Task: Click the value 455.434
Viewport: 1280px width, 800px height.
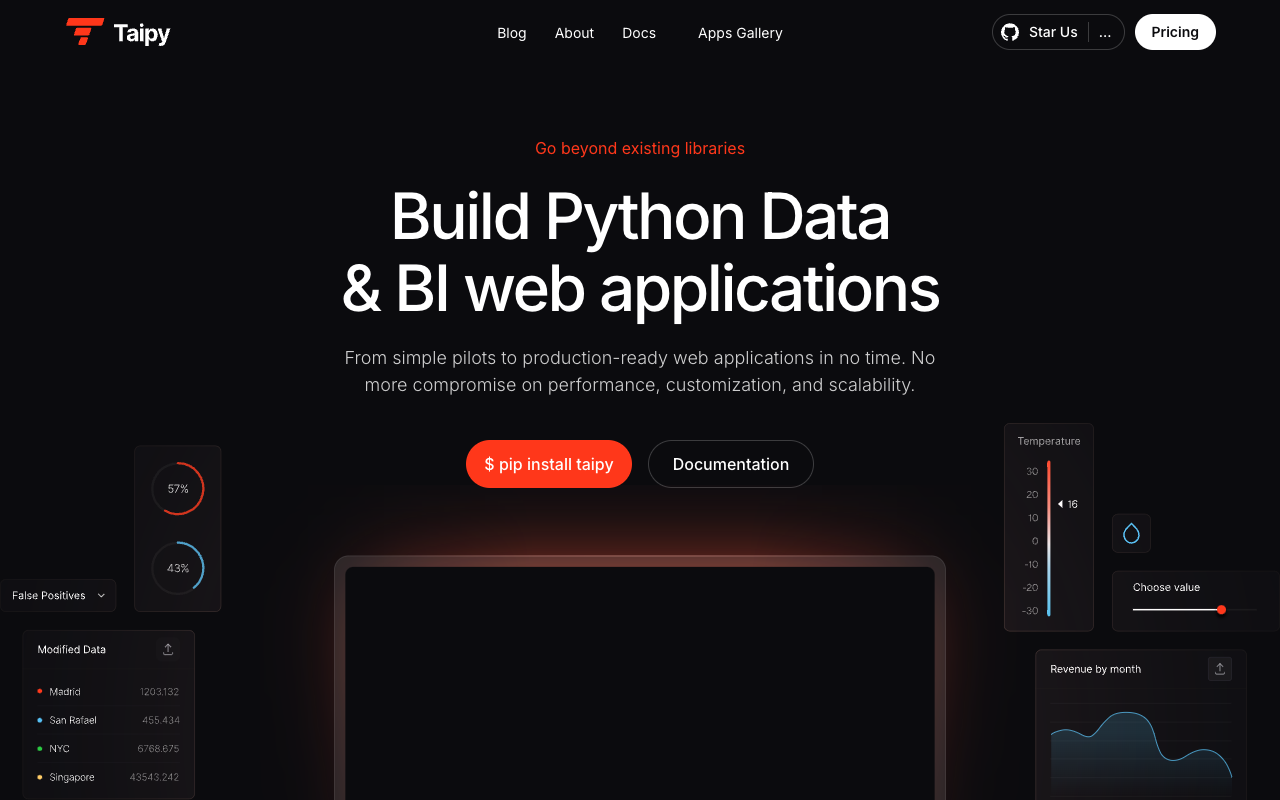Action: (161, 720)
